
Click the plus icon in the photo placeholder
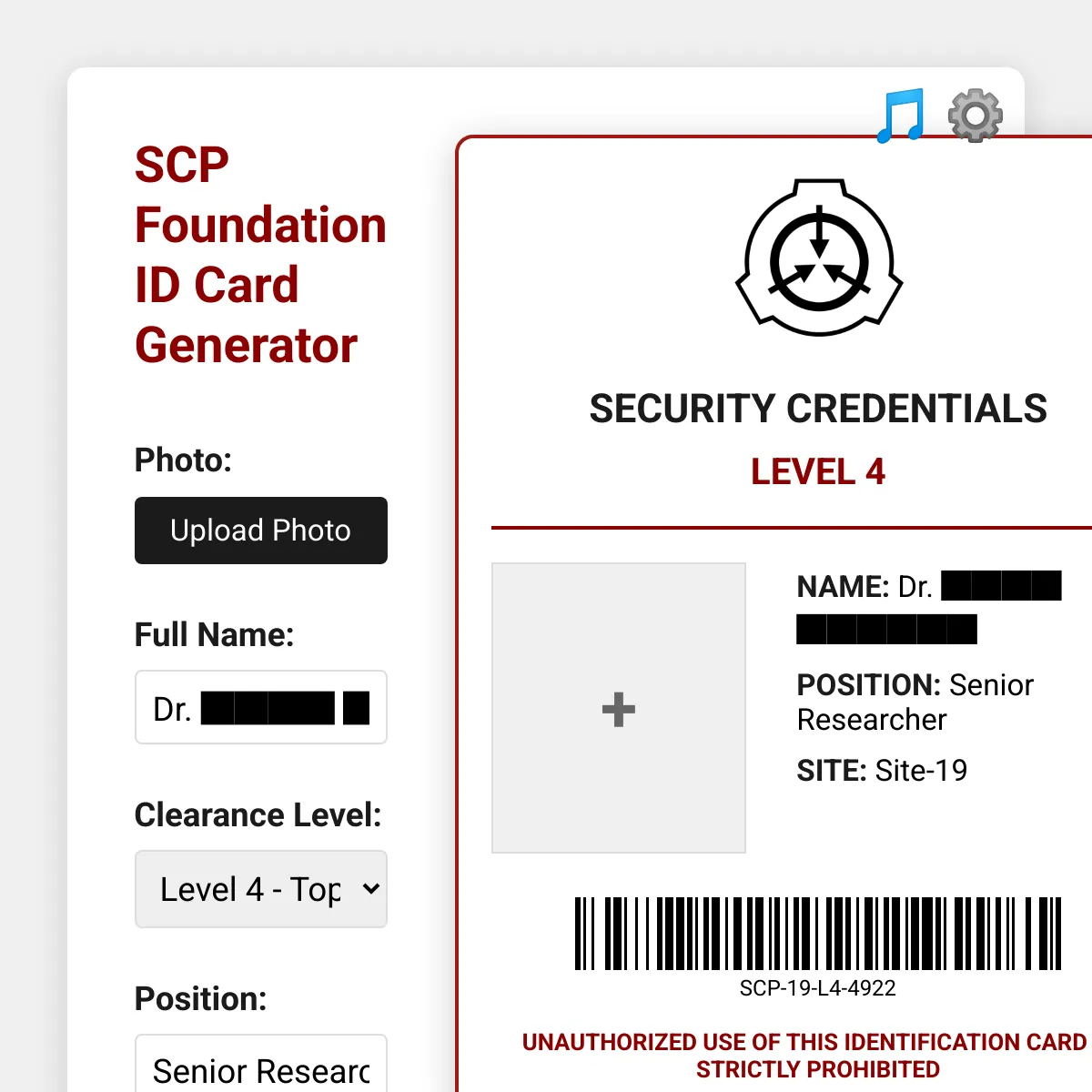pyautogui.click(x=619, y=709)
